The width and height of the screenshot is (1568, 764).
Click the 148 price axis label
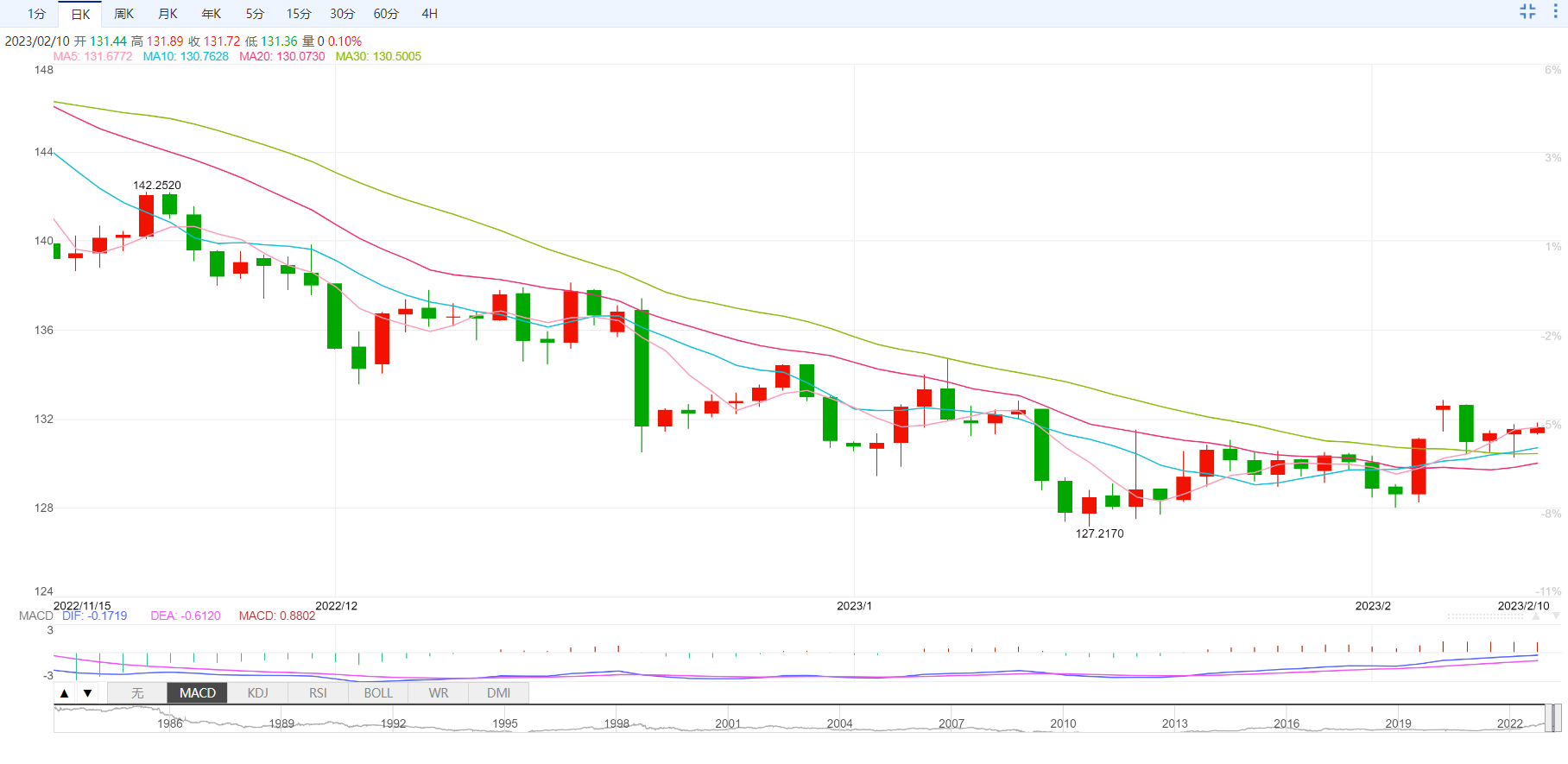[x=44, y=70]
